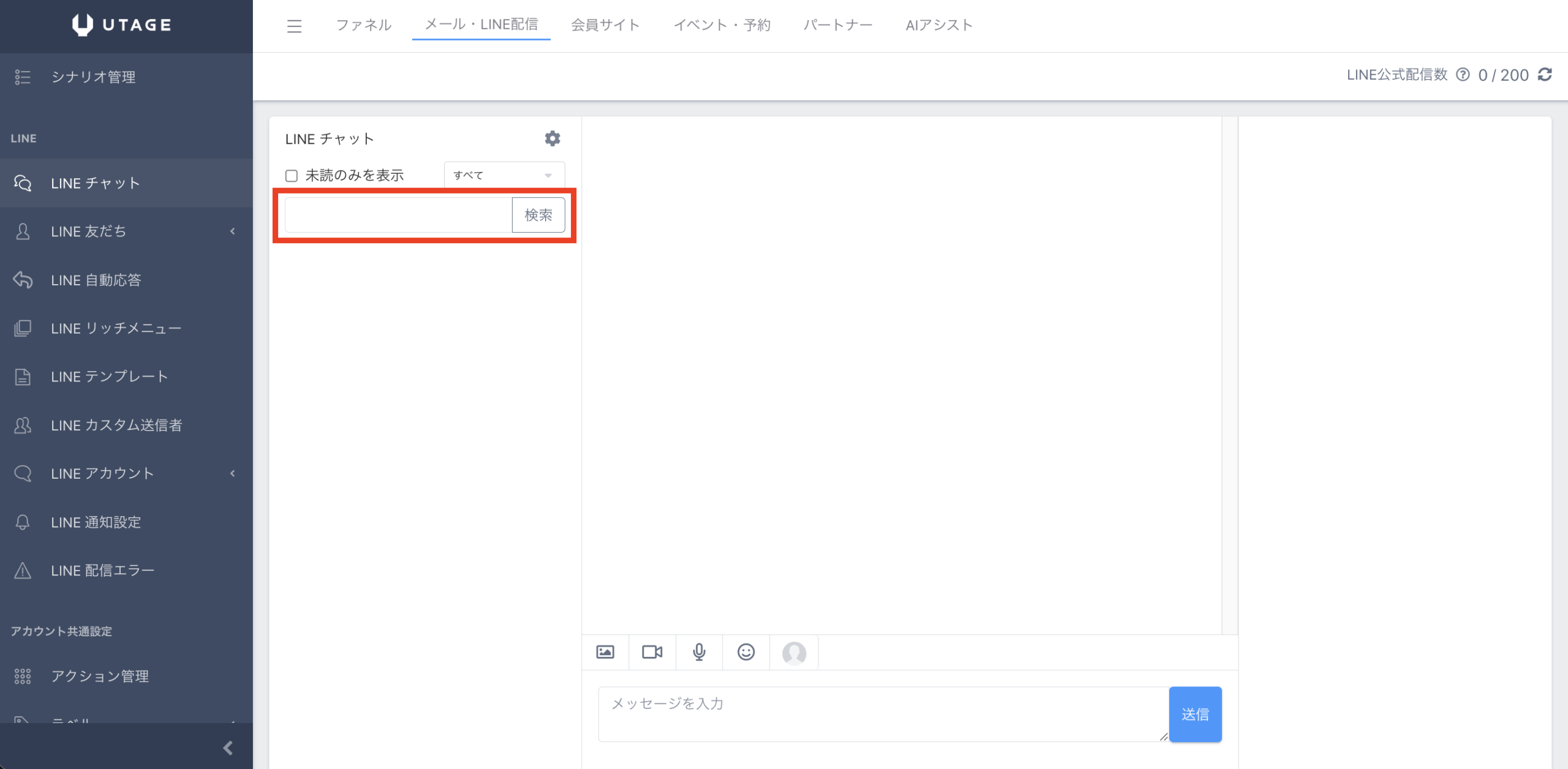
Task: Click the video attachment icon
Action: click(x=652, y=652)
